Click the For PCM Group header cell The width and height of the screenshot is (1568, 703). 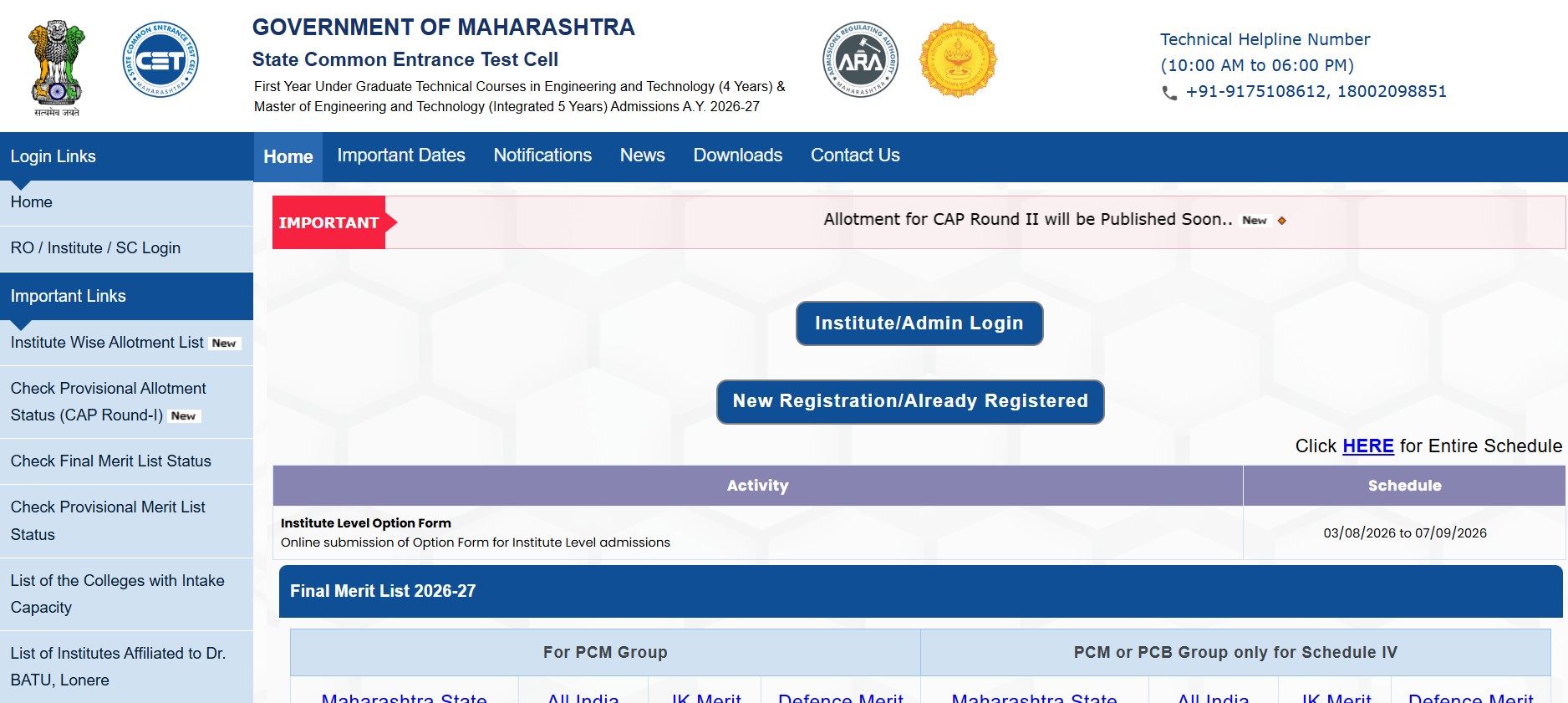(x=605, y=652)
